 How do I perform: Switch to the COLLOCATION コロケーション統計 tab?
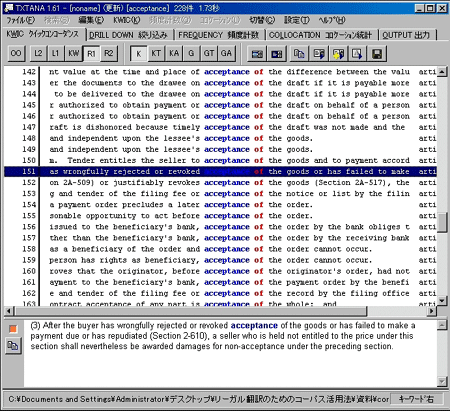pyautogui.click(x=321, y=35)
